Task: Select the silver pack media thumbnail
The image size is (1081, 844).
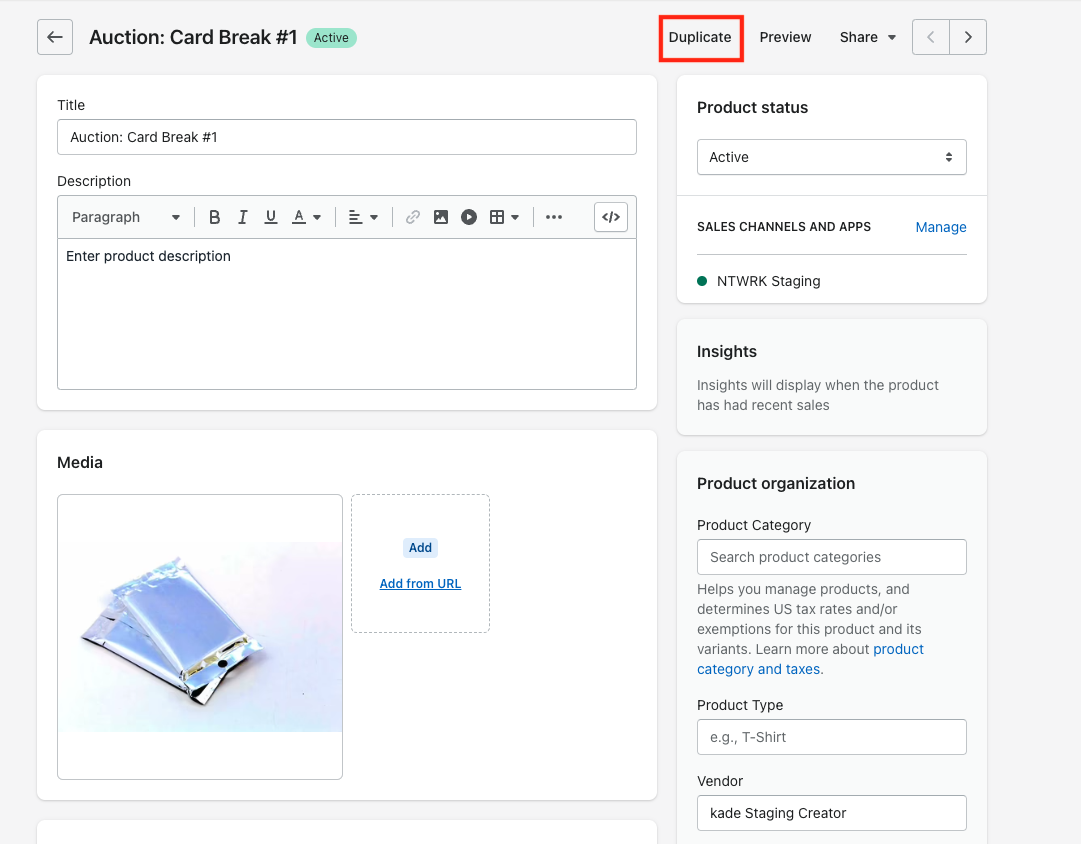Action: click(199, 637)
